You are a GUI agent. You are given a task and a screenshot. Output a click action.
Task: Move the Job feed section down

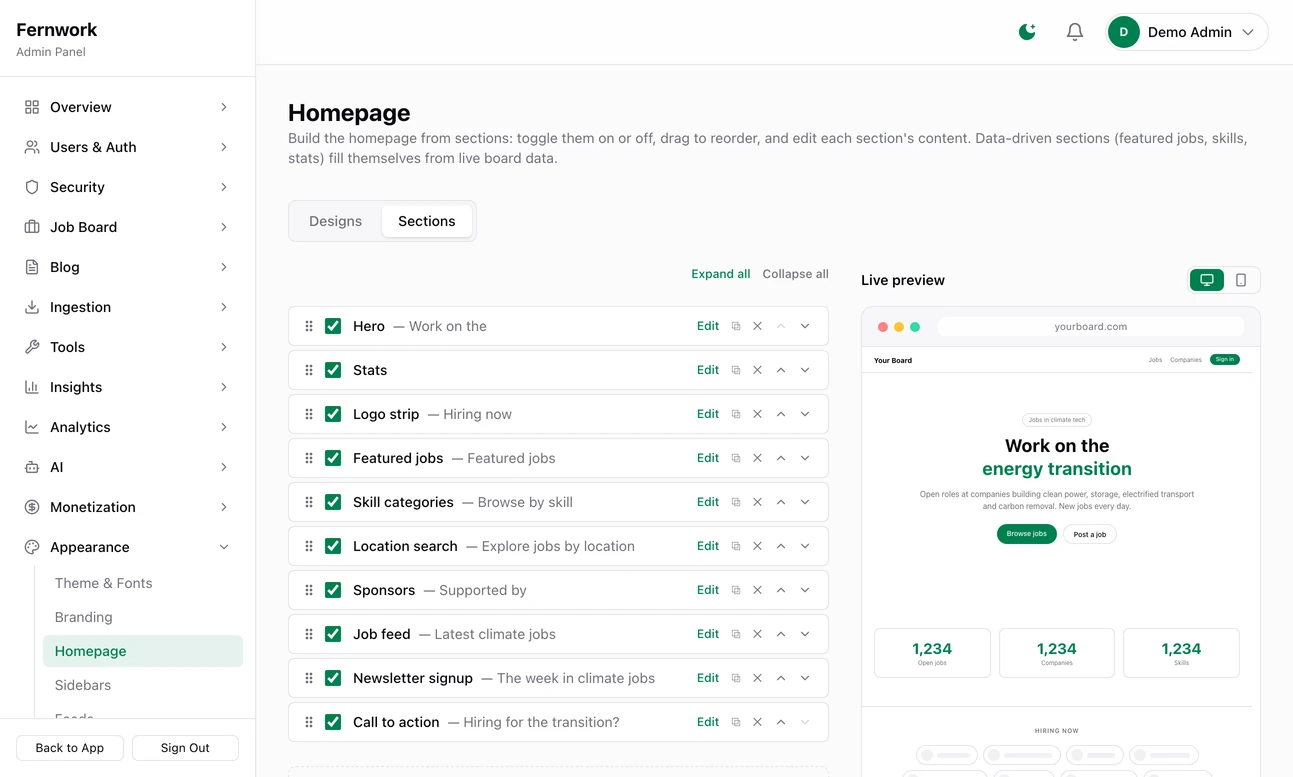[805, 634]
